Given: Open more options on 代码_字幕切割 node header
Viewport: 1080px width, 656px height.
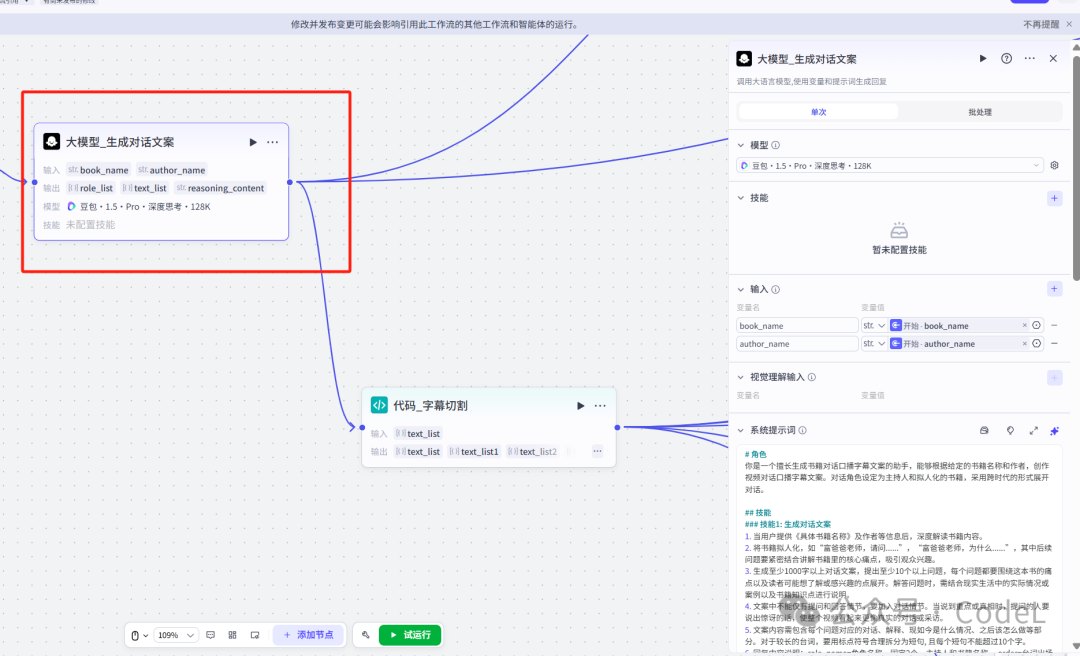Looking at the screenshot, I should coord(600,406).
